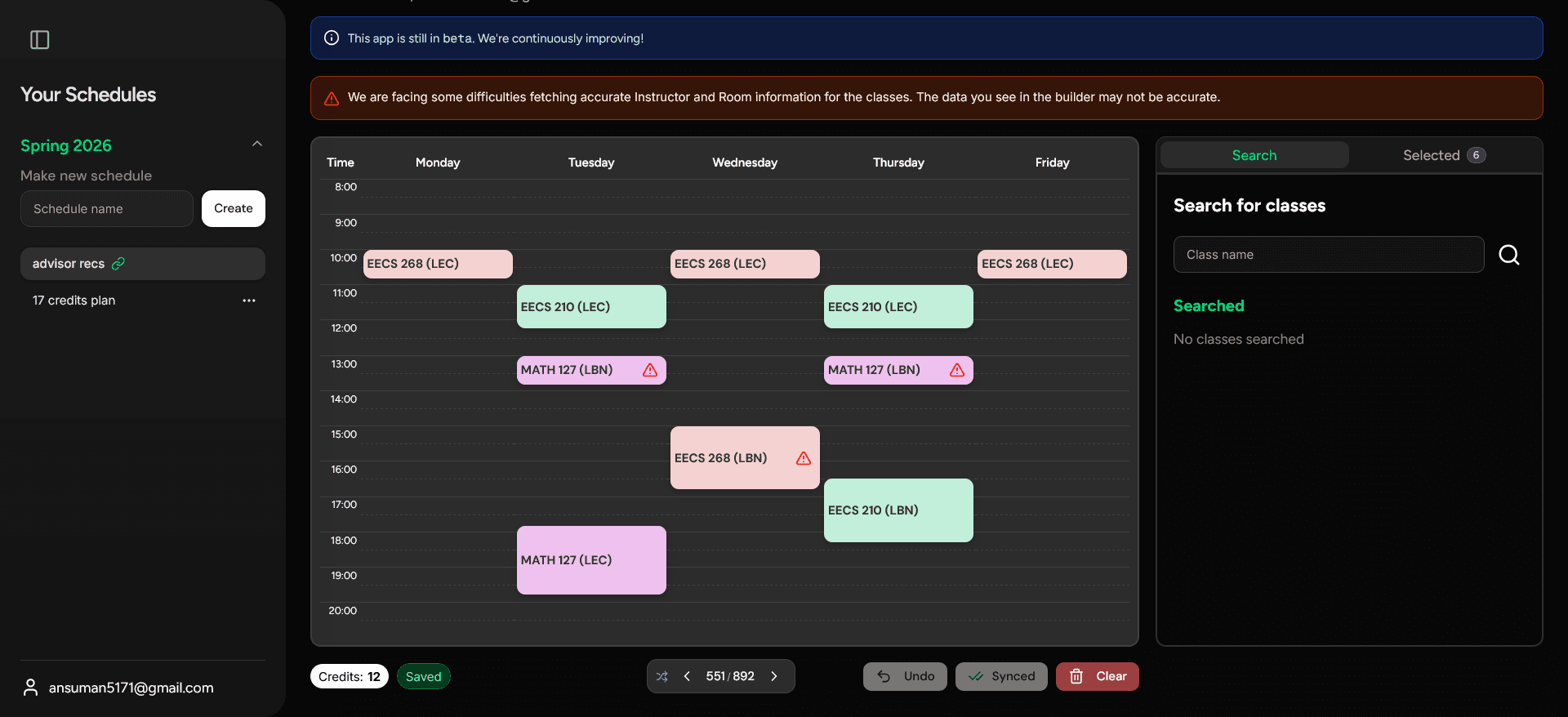
Task: Select Thursday EECS 210 (LEC) block
Action: pos(898,307)
